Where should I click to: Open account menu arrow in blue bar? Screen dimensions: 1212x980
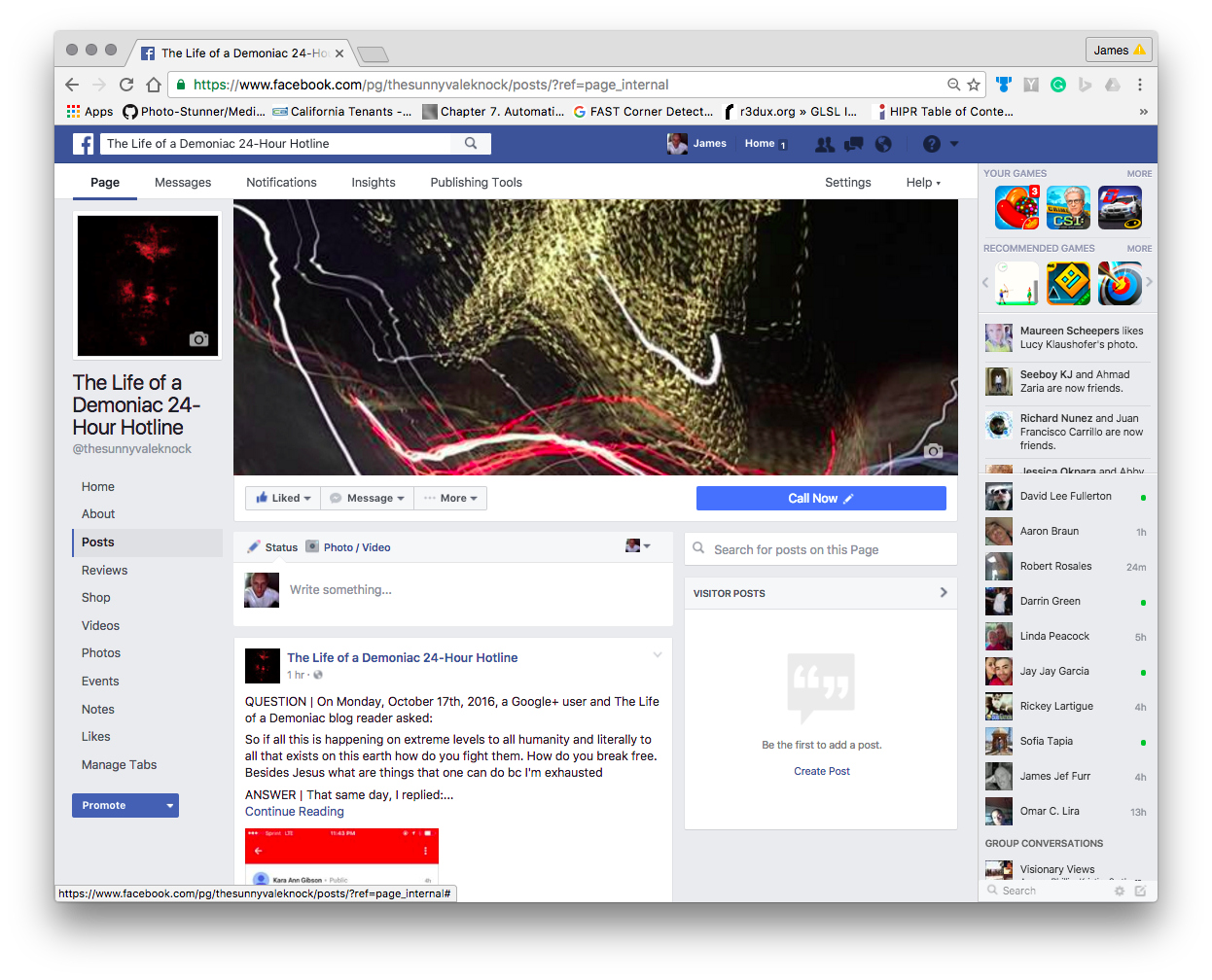click(954, 144)
